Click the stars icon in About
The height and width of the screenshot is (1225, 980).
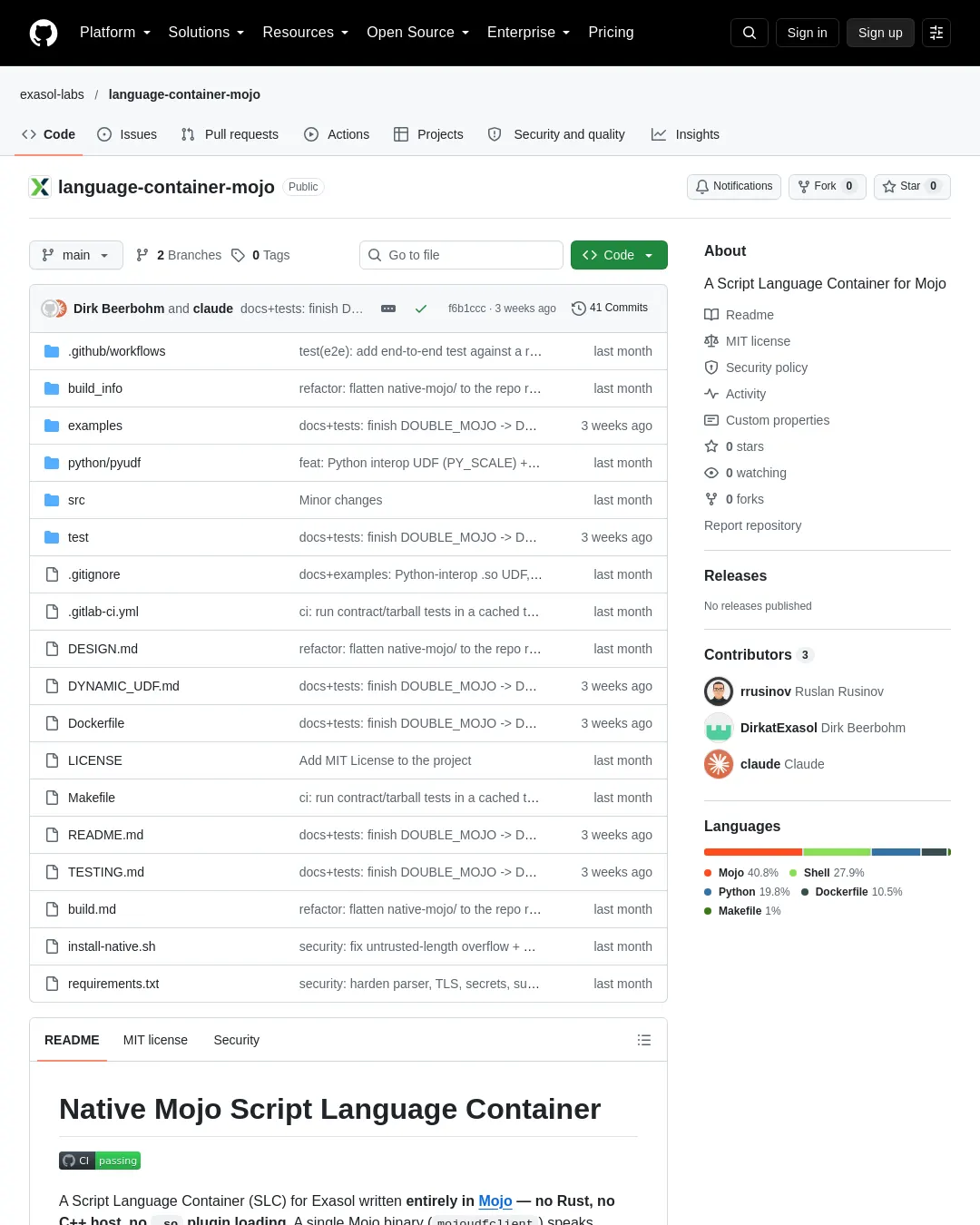point(711,446)
